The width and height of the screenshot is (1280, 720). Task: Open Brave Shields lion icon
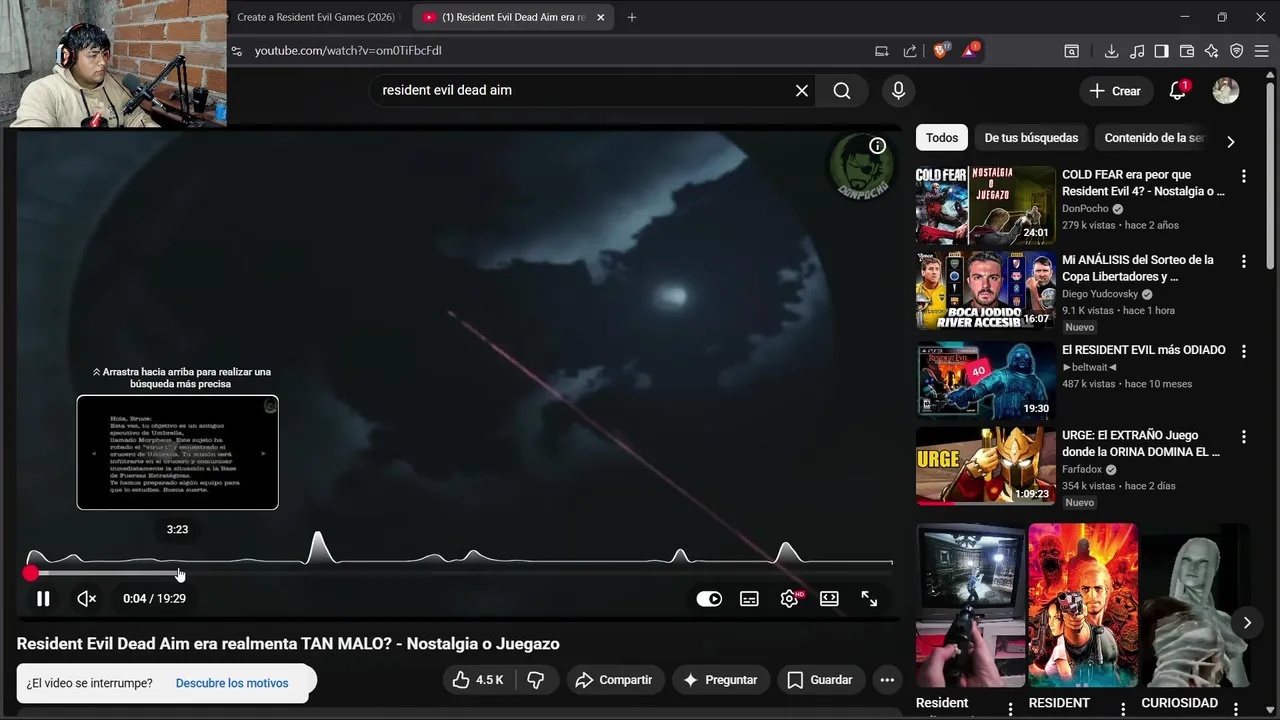click(941, 51)
